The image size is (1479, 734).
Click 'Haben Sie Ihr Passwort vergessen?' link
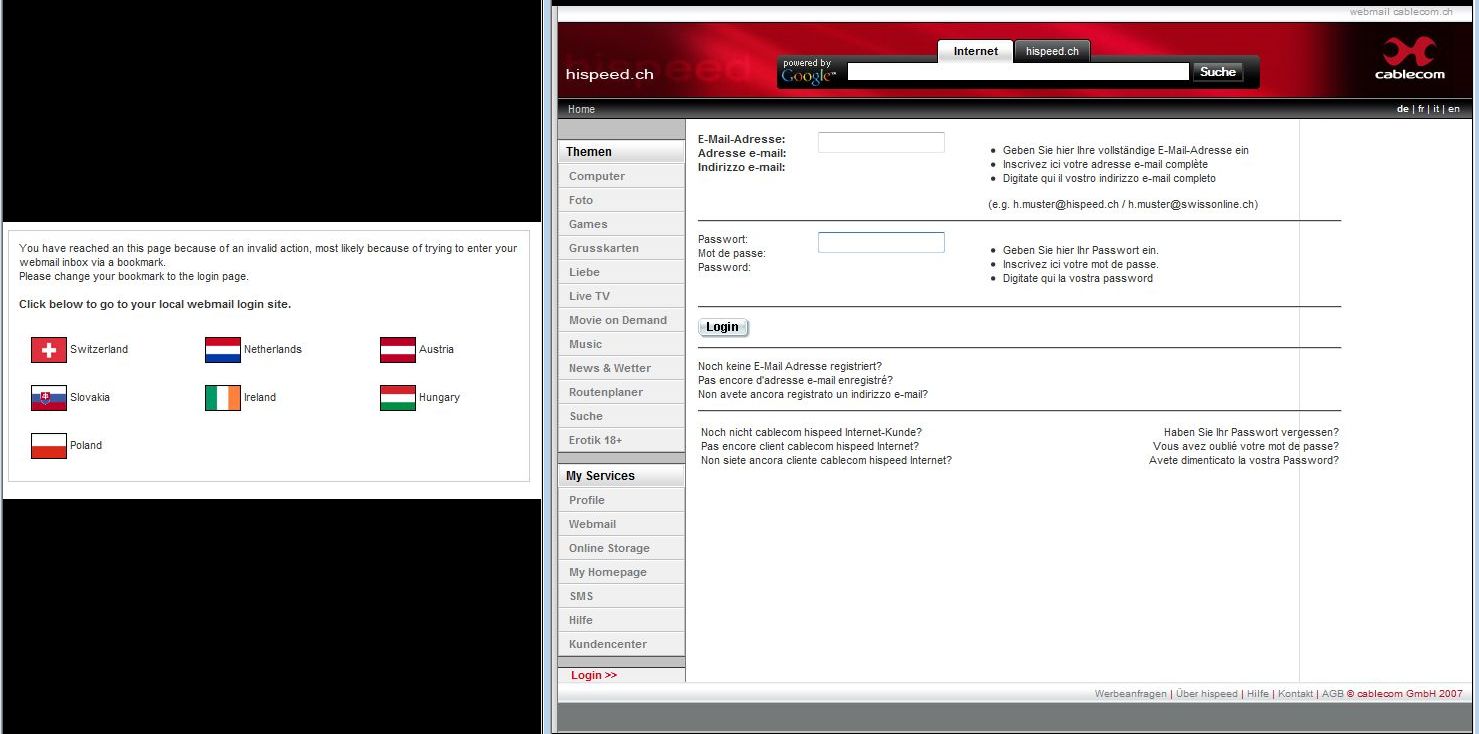point(1250,433)
